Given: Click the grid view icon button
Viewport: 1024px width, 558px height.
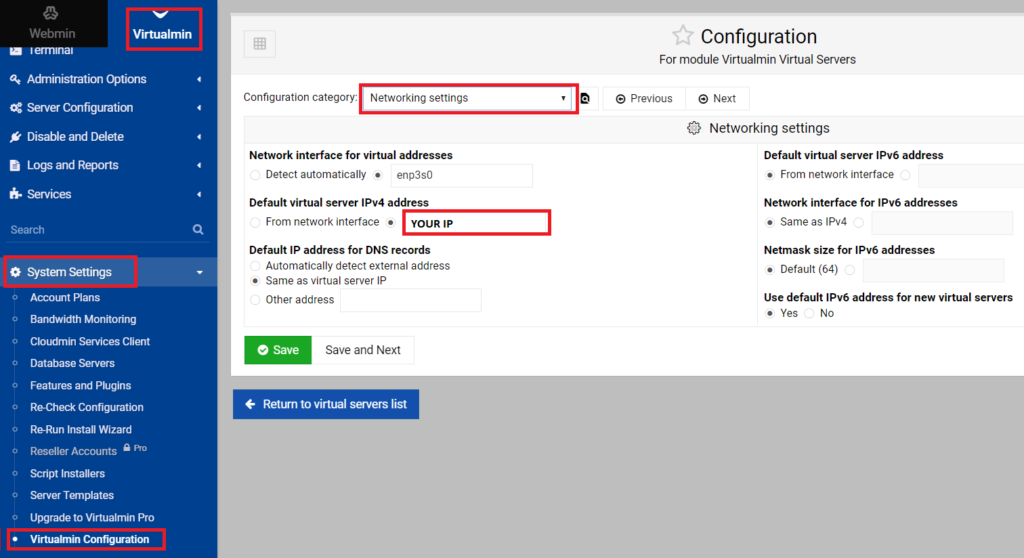Looking at the screenshot, I should tap(259, 44).
